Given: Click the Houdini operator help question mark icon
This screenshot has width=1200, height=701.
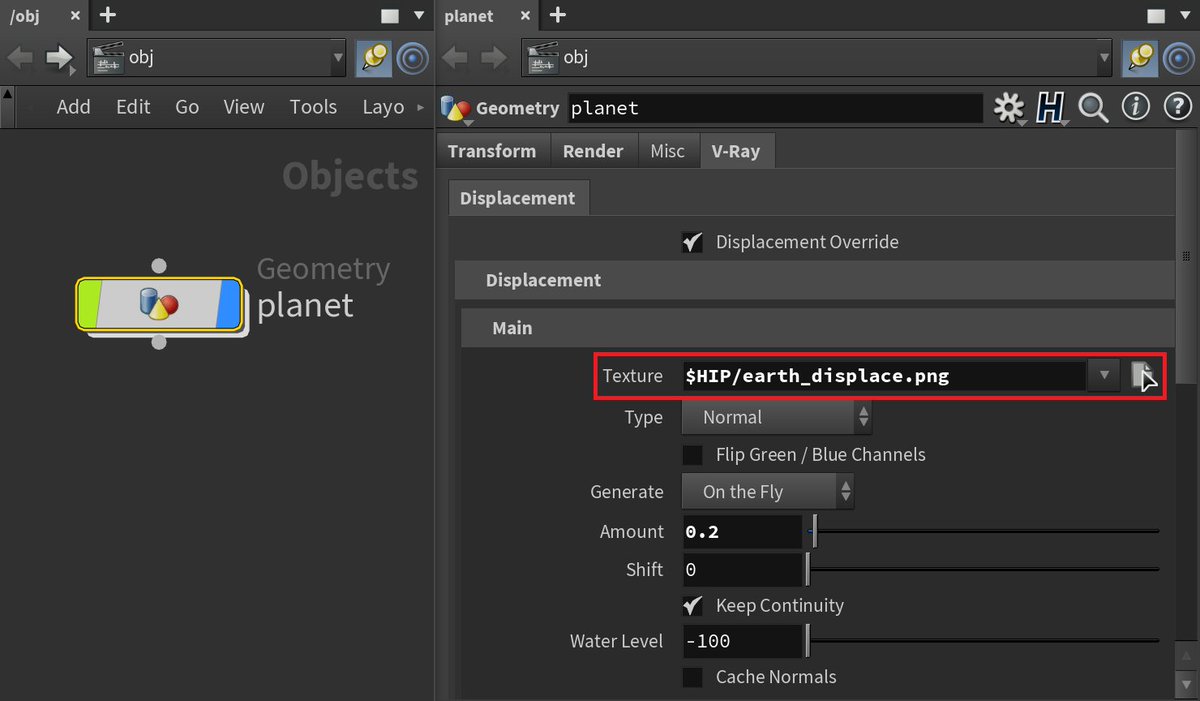Looking at the screenshot, I should click(1178, 107).
